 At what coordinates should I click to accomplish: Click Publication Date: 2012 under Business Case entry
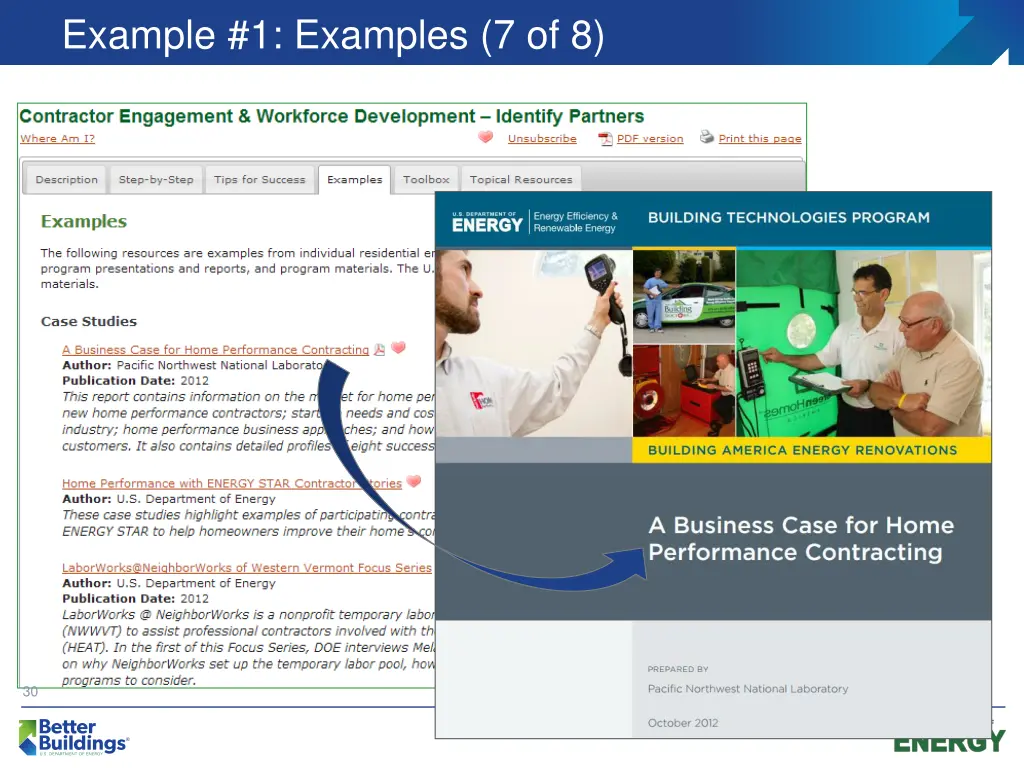click(x=135, y=381)
